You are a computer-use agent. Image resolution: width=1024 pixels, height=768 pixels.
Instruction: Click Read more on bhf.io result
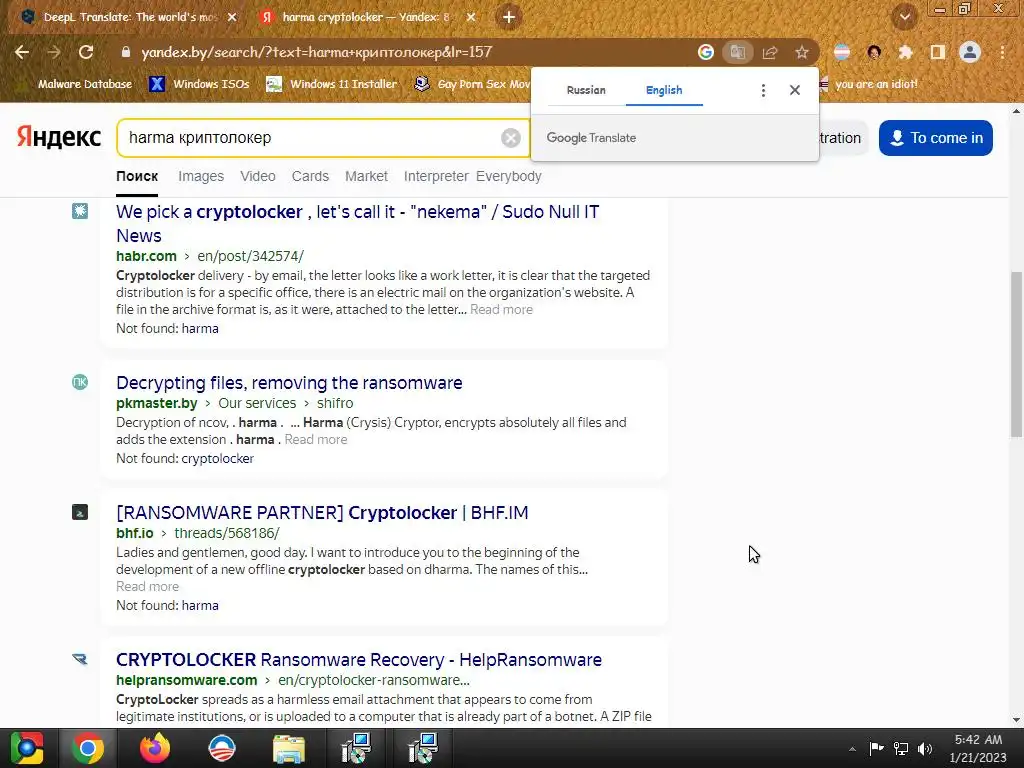tap(147, 586)
